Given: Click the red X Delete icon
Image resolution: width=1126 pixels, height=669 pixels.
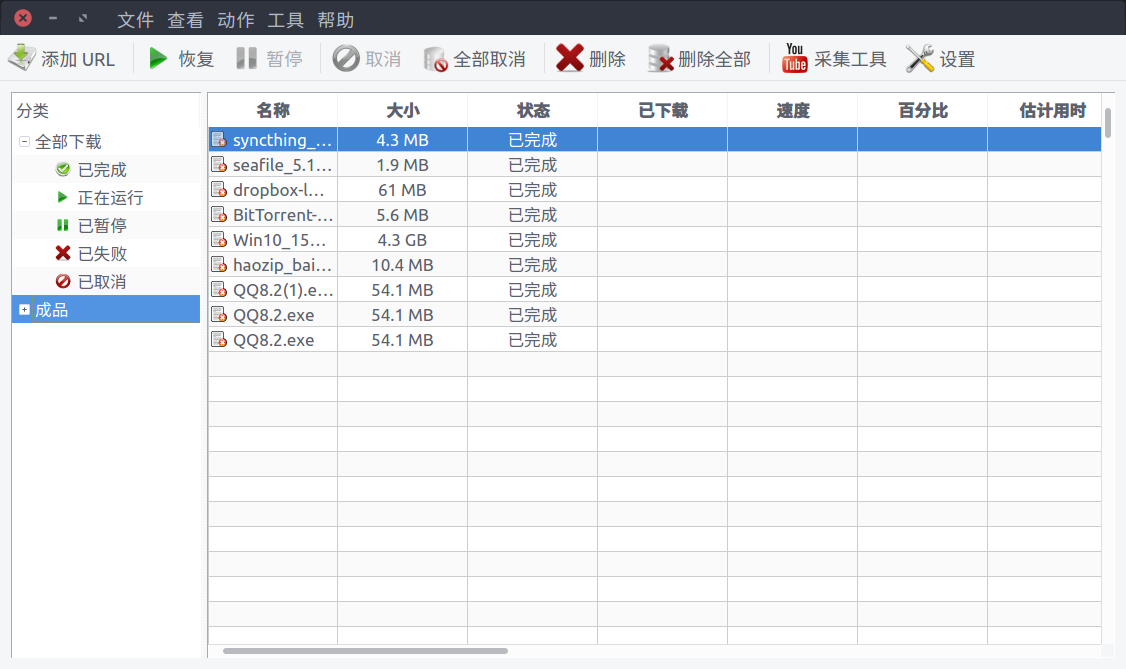Looking at the screenshot, I should [569, 58].
